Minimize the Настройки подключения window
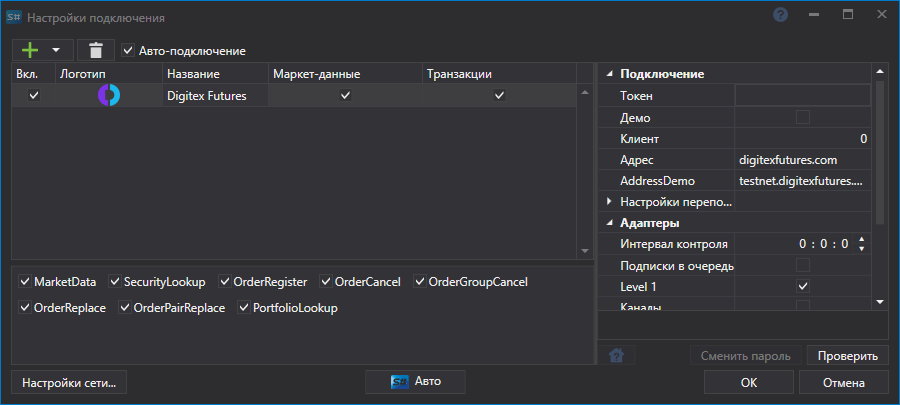The image size is (900, 405). point(814,15)
